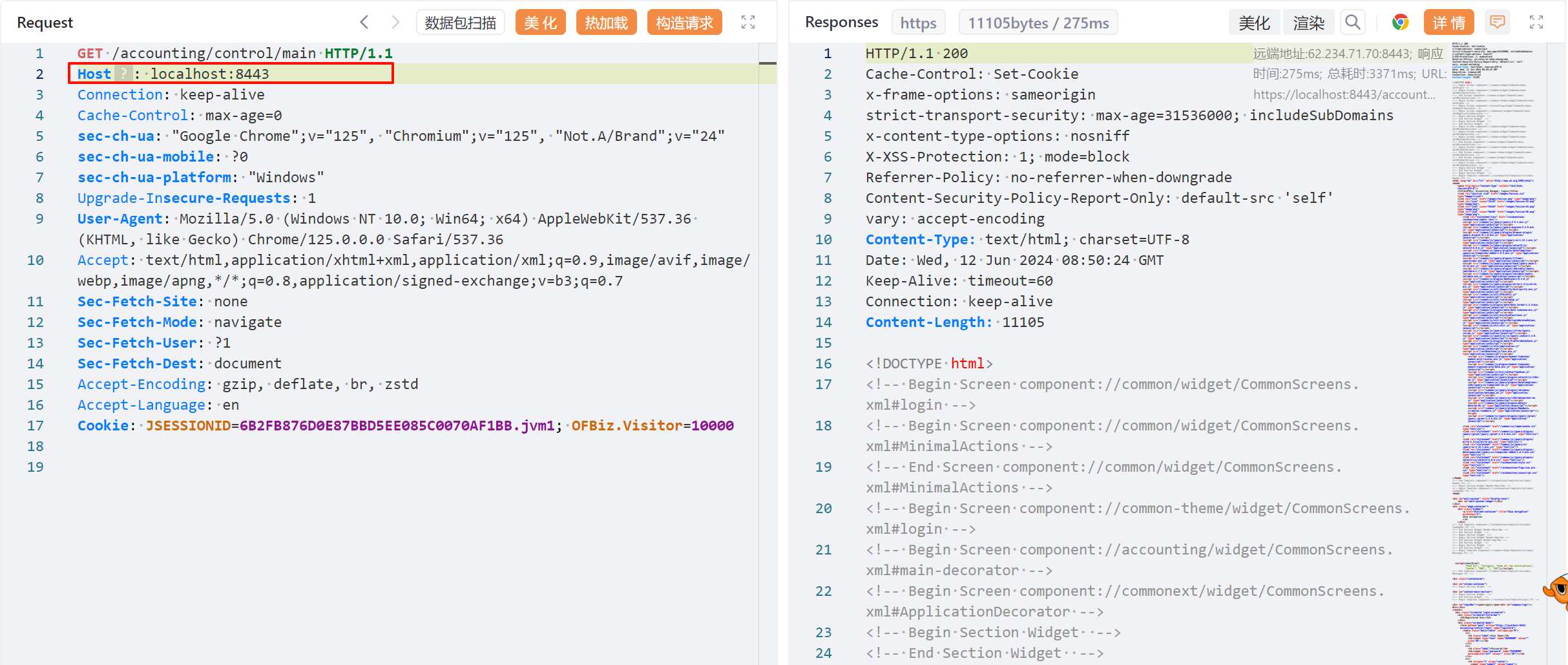Click the 热加载 hot reload button
Viewport: 1568px width, 665px height.
606,23
